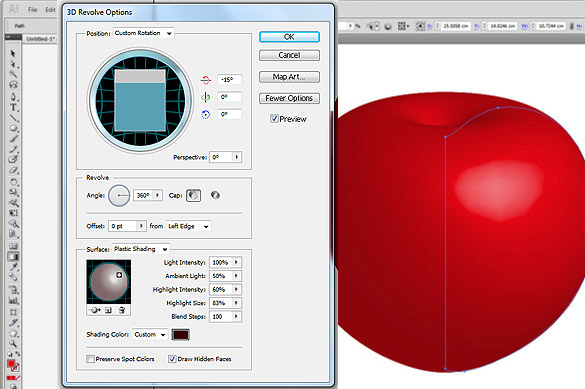Click the Y axis rotation field
585x389 pixels.
click(x=229, y=97)
